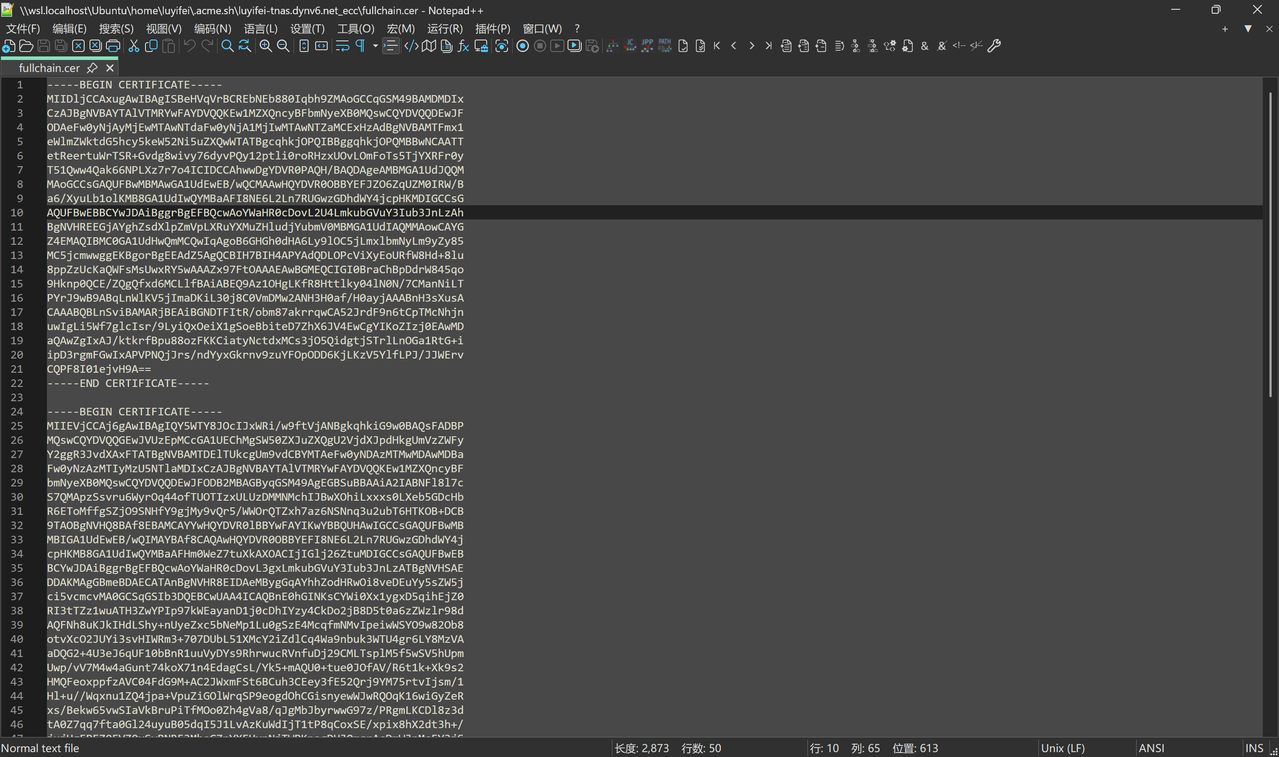Go to previous with the < arrow icon
The image size is (1279, 757).
point(734,46)
